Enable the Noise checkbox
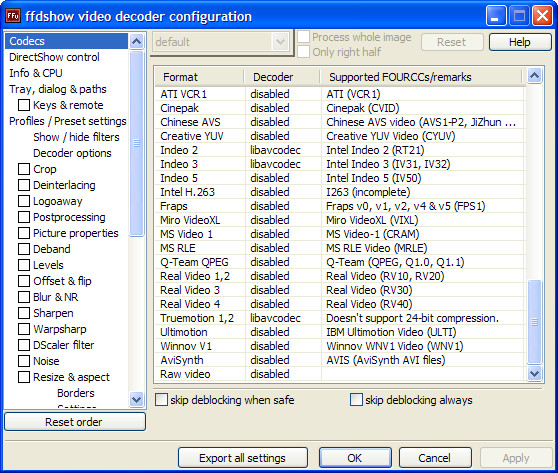558x473 pixels. click(24, 361)
